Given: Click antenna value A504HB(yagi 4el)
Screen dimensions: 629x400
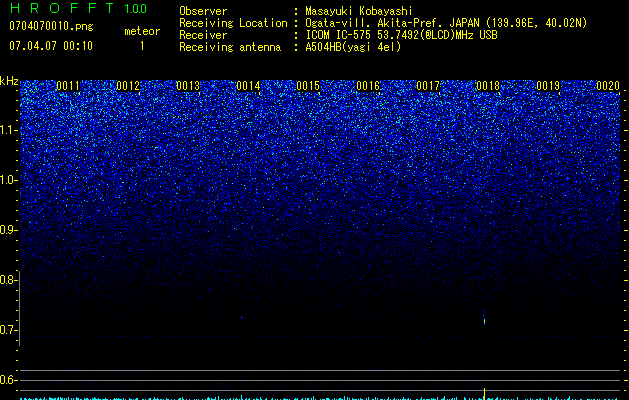Looking at the screenshot, I should (x=353, y=47).
